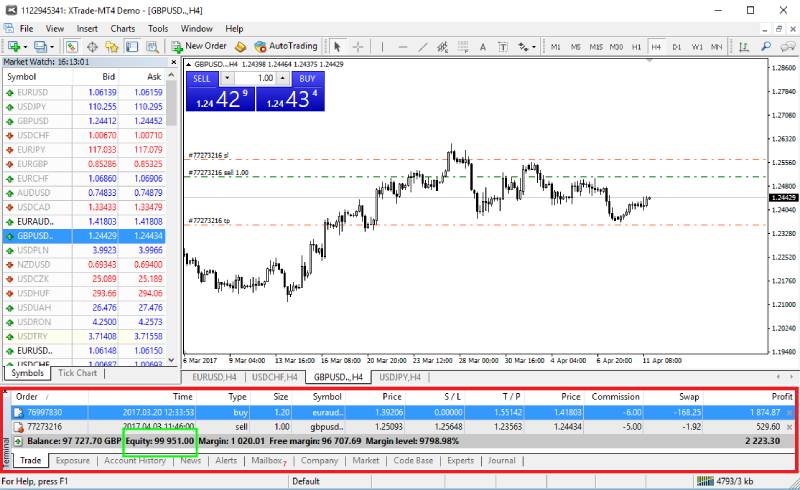Image resolution: width=800 pixels, height=490 pixels.
Task: Switch chart timeframe to H1
Action: [637, 46]
